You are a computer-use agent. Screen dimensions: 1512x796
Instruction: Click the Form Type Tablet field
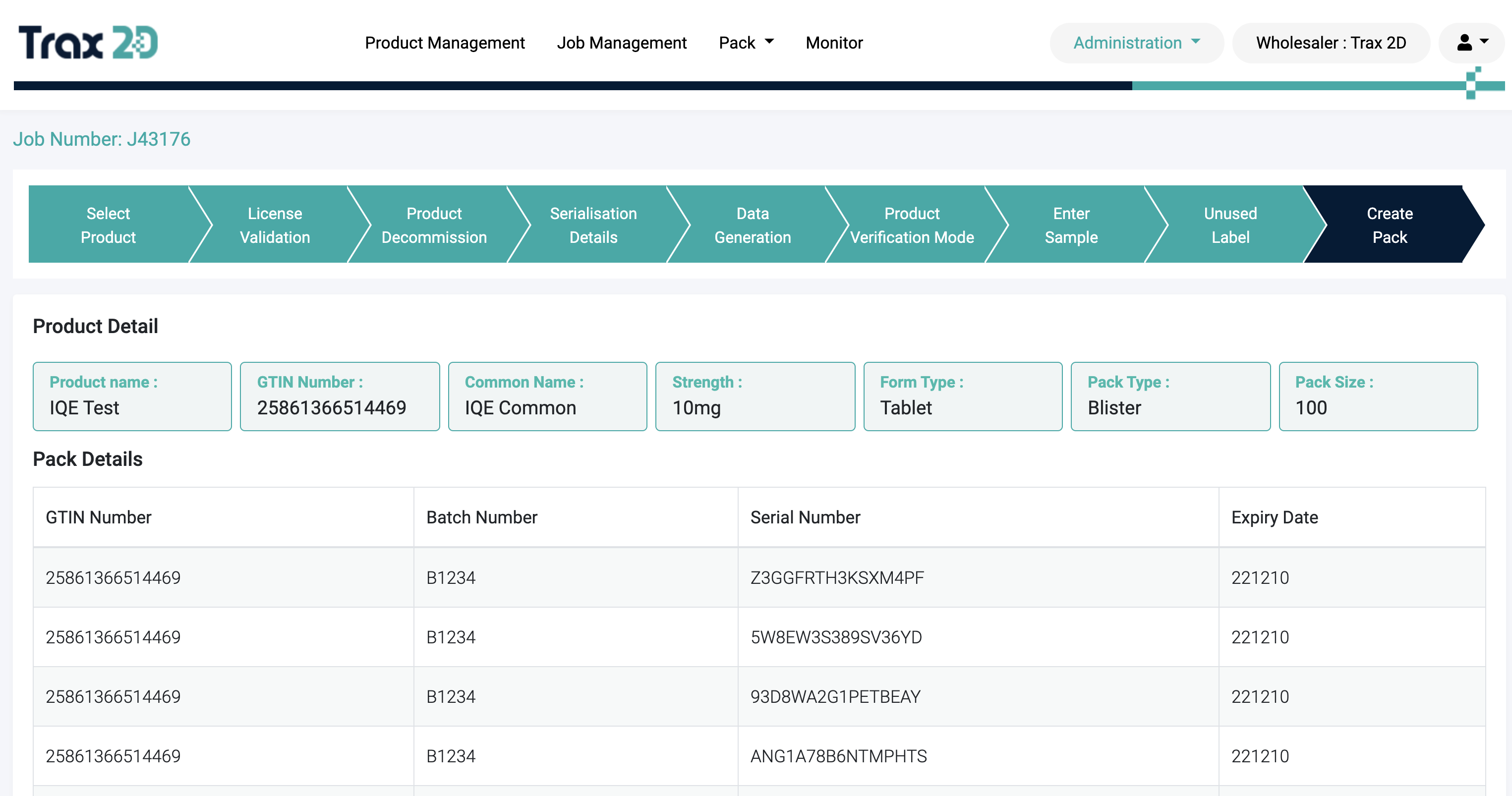pos(963,396)
